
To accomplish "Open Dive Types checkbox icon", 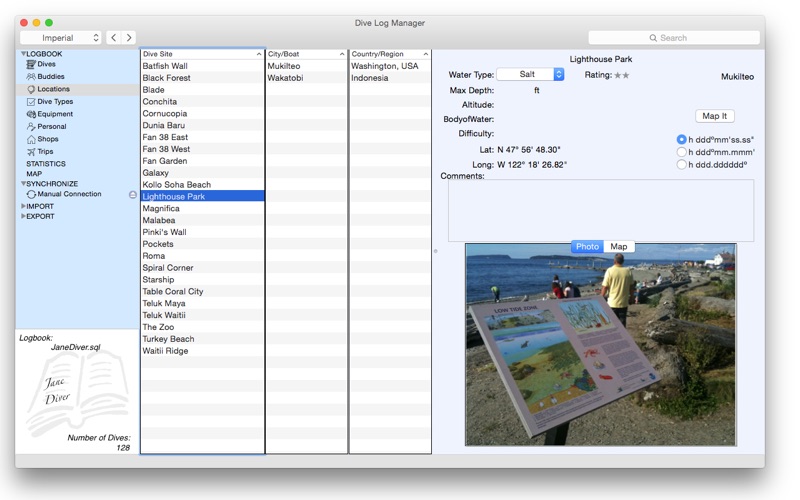I will point(31,102).
